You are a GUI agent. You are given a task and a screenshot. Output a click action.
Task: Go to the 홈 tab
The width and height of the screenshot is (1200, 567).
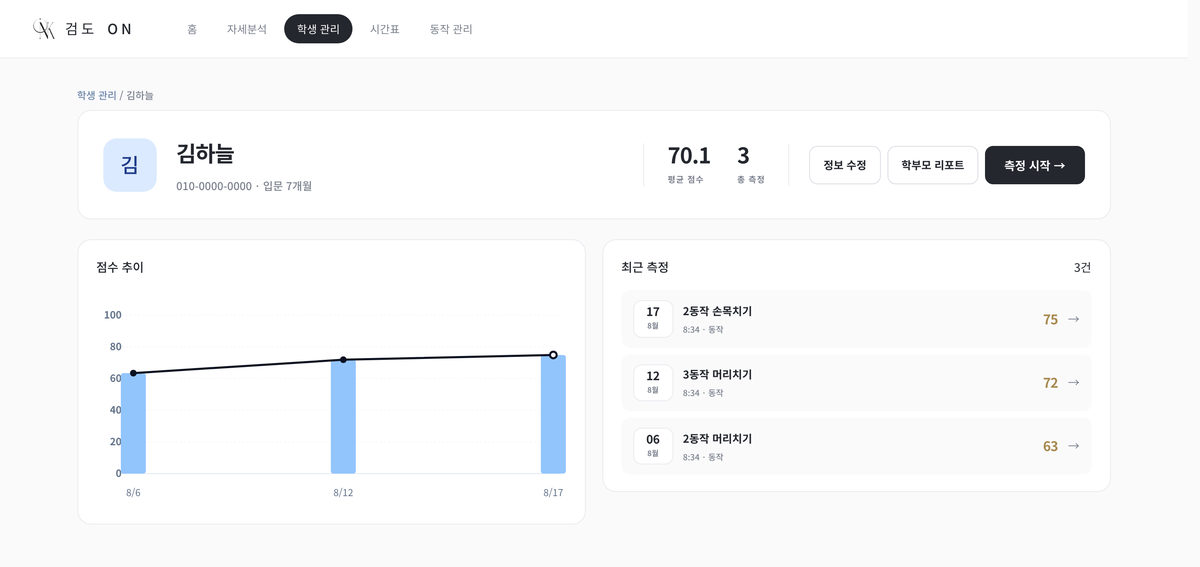click(x=192, y=29)
